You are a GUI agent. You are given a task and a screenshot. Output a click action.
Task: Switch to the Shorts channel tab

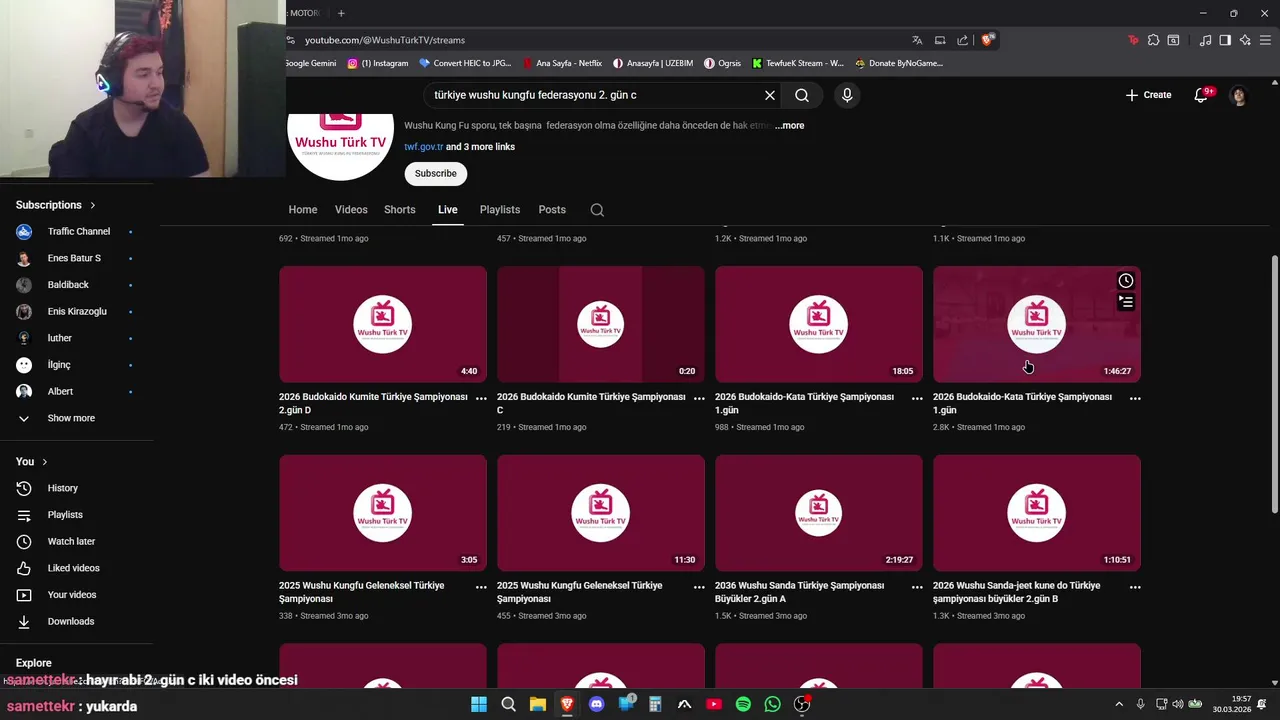pos(400,210)
